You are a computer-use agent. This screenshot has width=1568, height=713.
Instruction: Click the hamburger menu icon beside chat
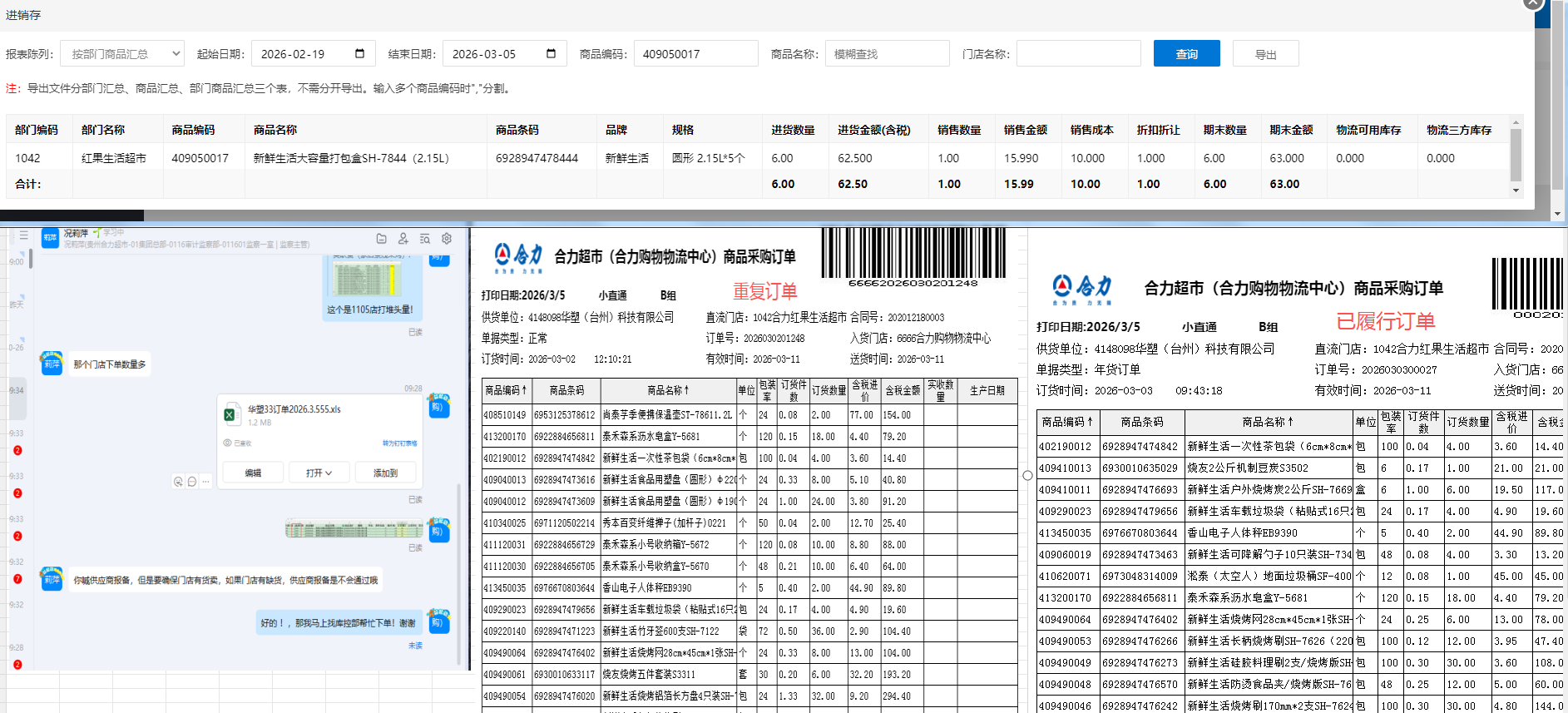point(24,235)
